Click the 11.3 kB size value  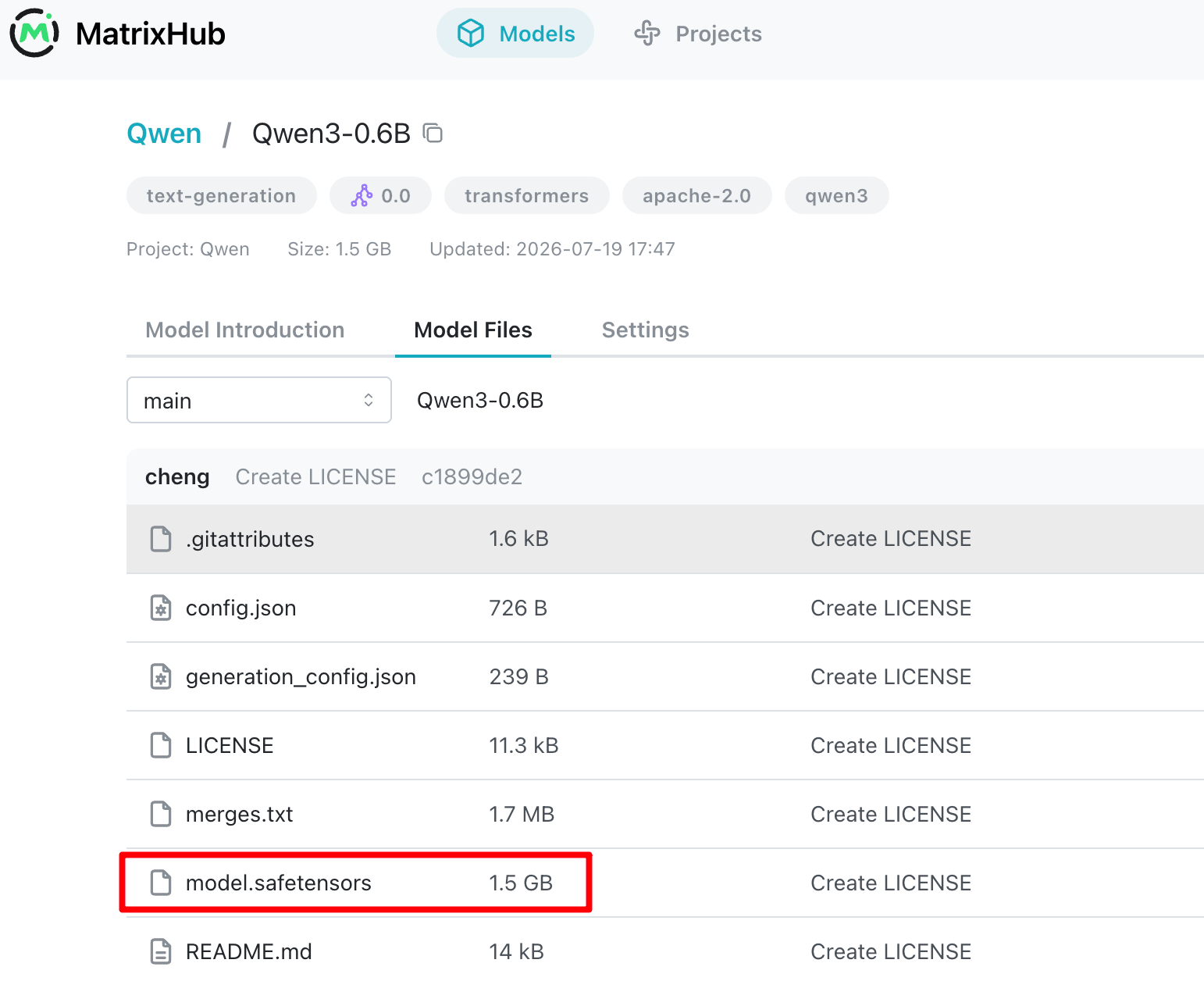tap(524, 745)
